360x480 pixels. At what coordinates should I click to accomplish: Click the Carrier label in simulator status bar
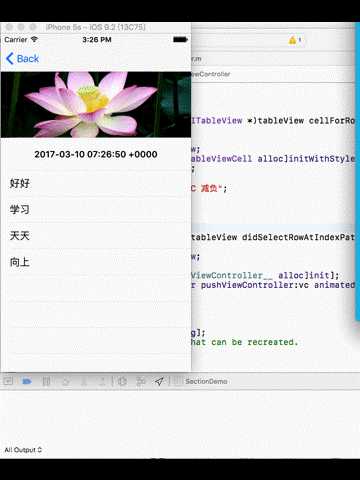(16, 40)
